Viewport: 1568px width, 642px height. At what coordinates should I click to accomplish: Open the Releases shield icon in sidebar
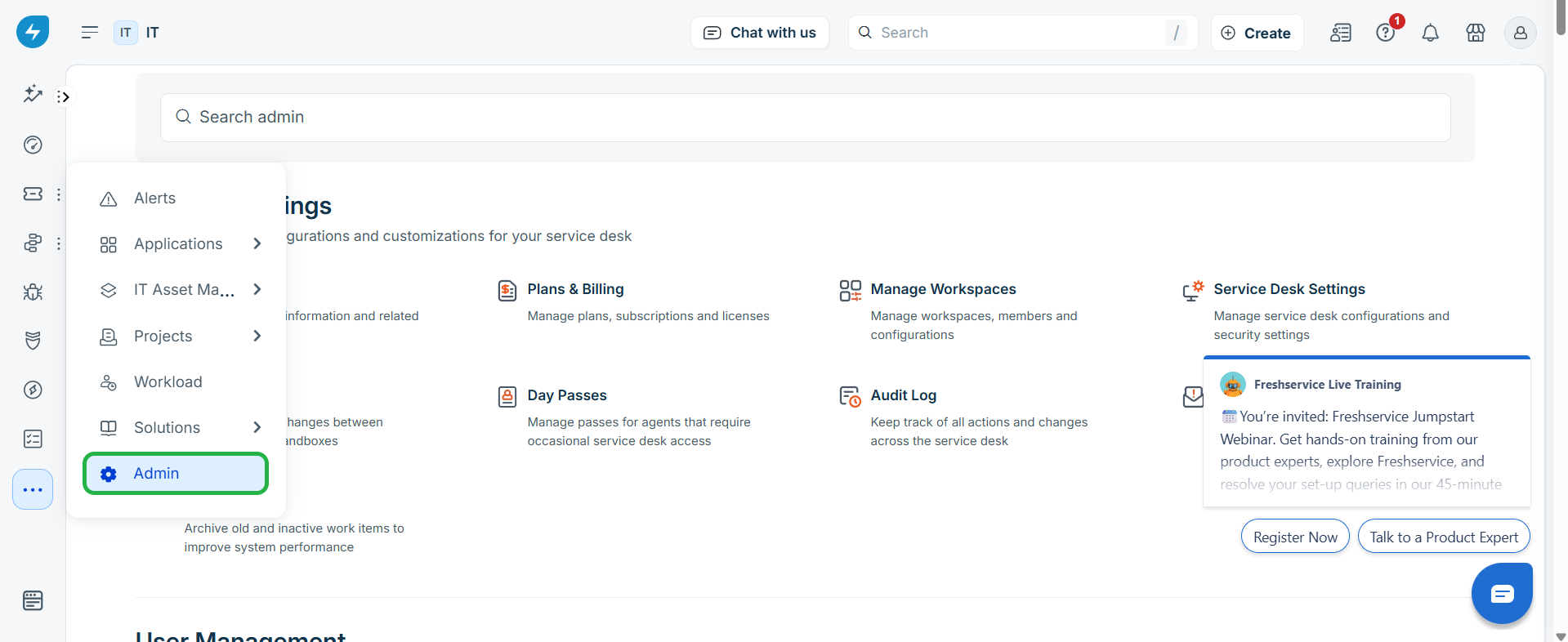33,341
